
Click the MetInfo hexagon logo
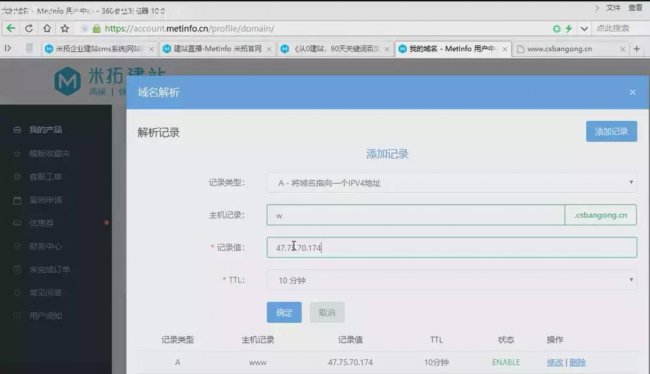pyautogui.click(x=67, y=81)
